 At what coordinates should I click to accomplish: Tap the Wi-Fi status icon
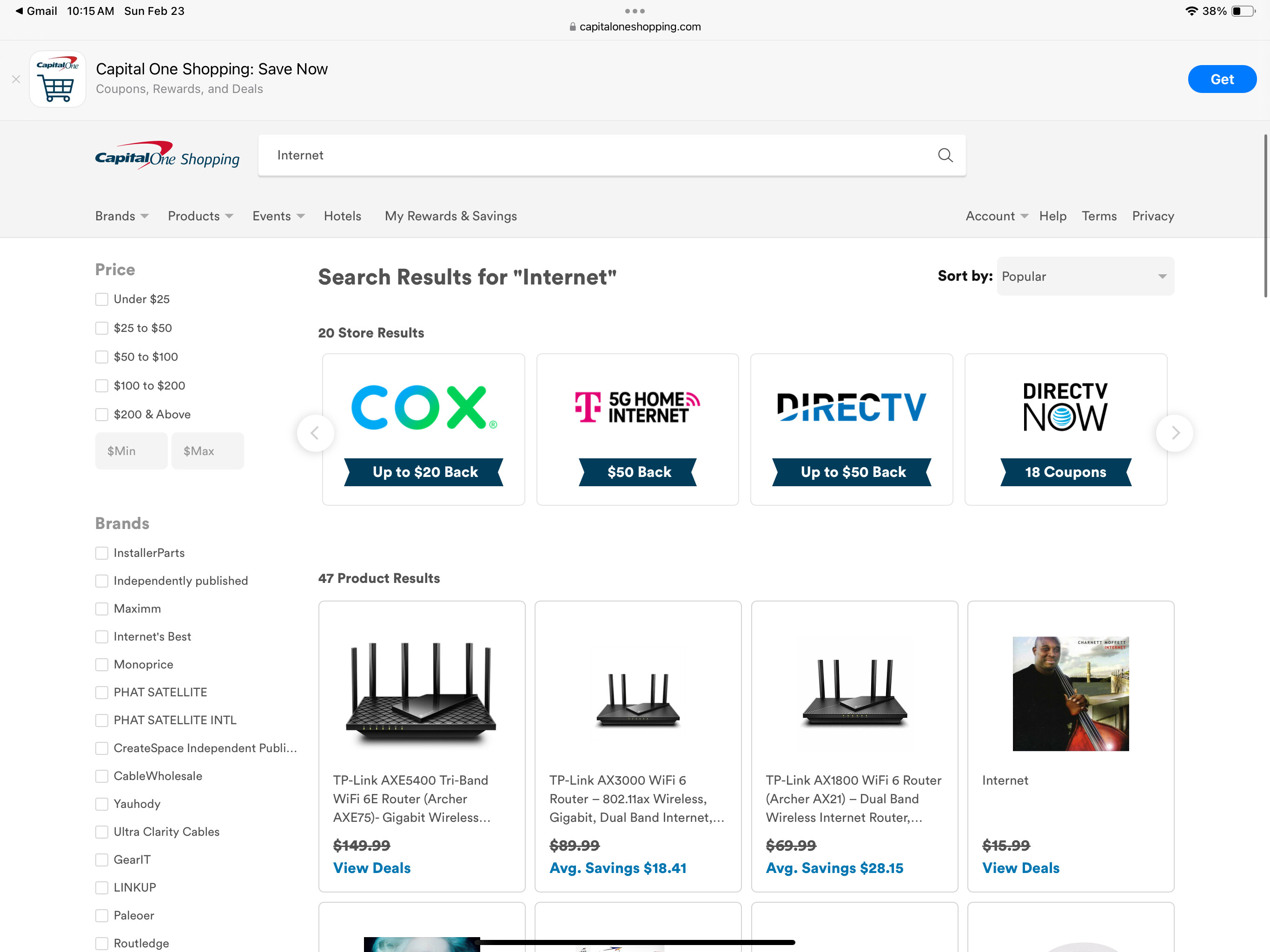pos(1191,11)
